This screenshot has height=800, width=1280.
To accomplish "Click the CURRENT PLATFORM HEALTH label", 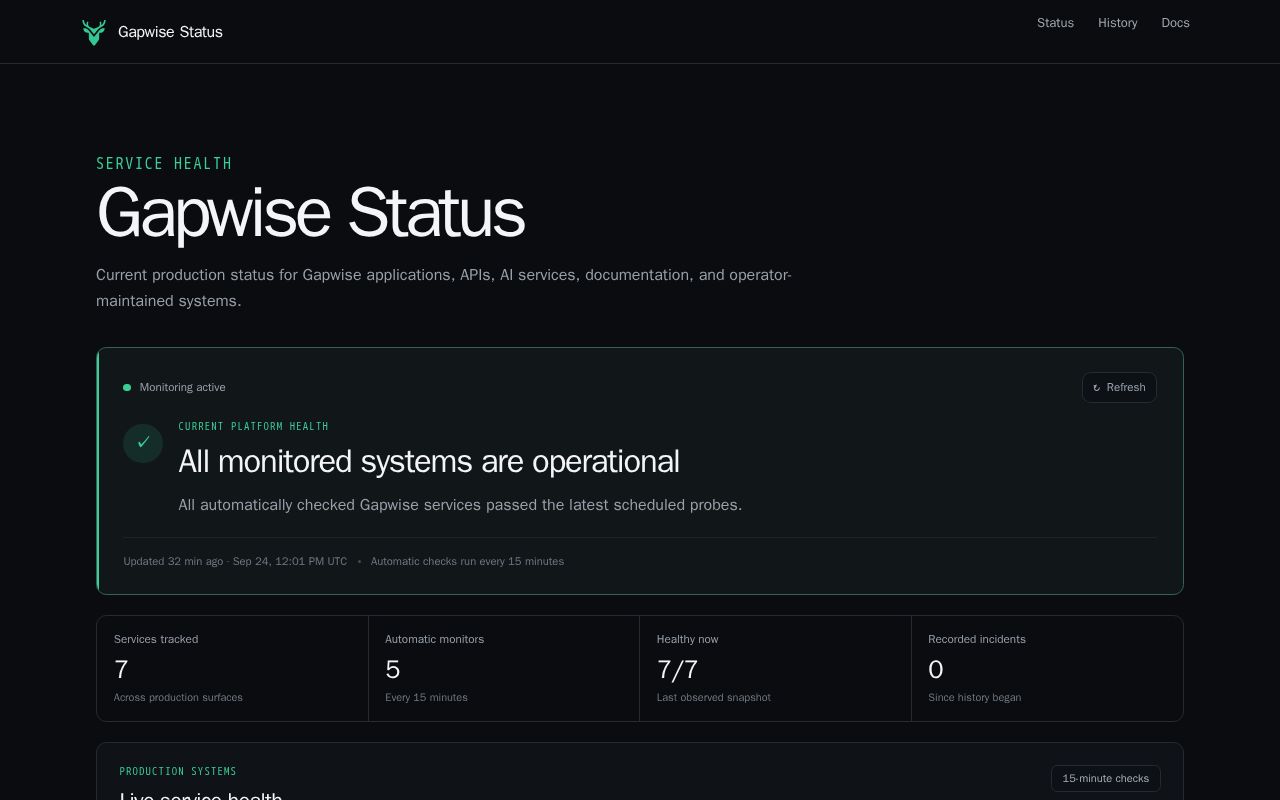I will click(x=253, y=426).
